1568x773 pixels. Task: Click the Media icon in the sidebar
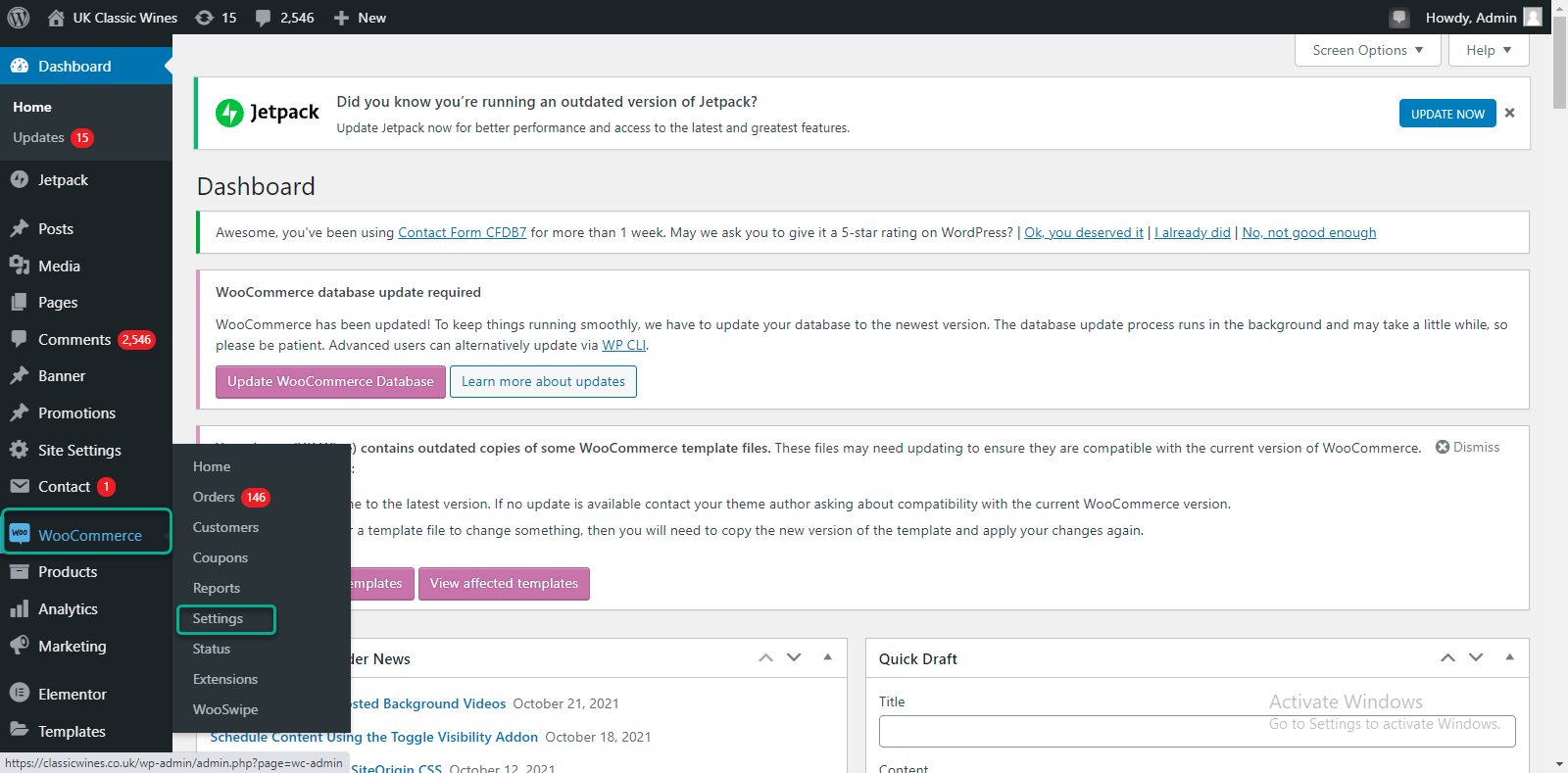tap(20, 266)
